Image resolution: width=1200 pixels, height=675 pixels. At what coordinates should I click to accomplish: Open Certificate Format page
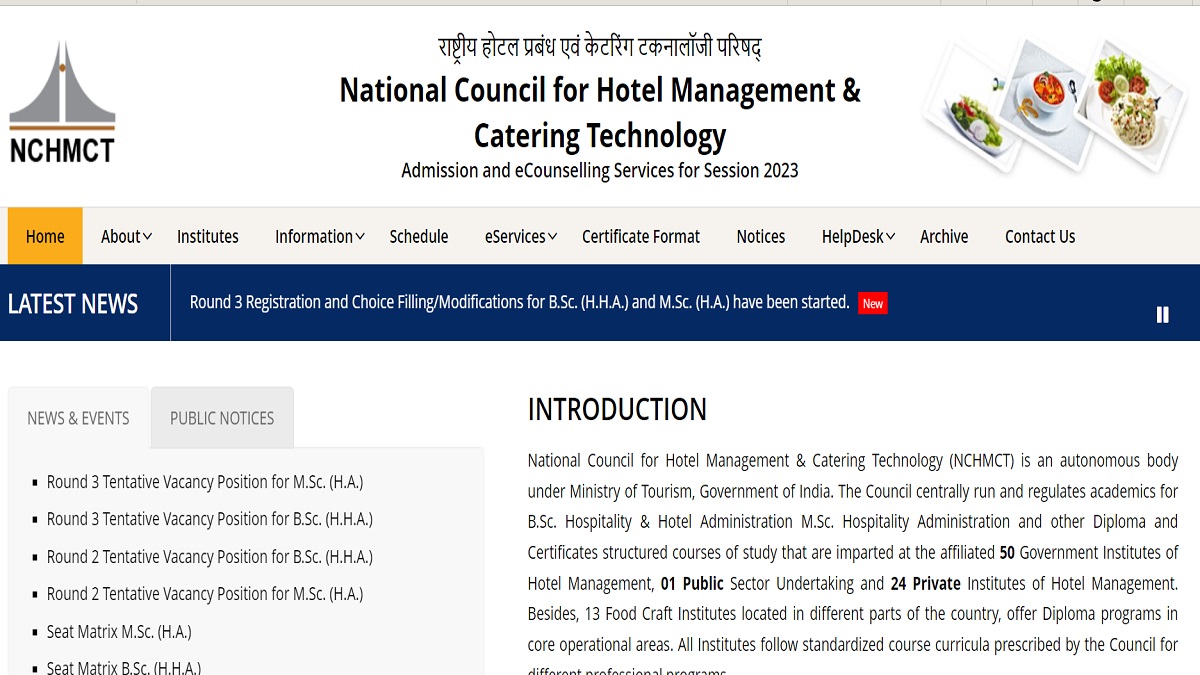point(641,236)
